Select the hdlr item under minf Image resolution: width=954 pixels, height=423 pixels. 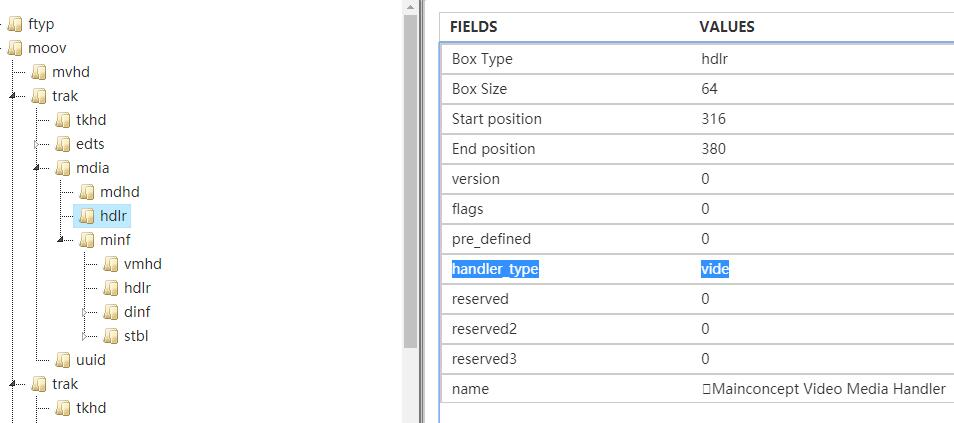(x=137, y=288)
